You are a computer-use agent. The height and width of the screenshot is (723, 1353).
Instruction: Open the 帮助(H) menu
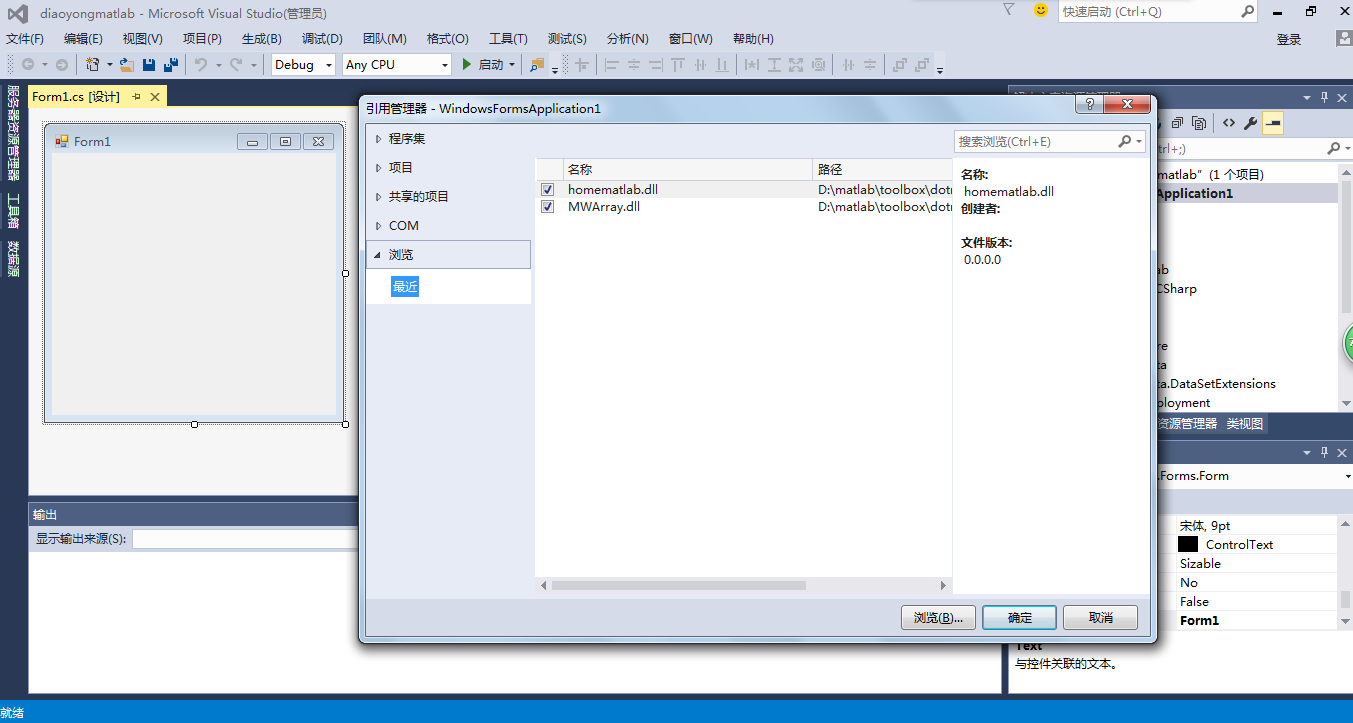(x=753, y=39)
